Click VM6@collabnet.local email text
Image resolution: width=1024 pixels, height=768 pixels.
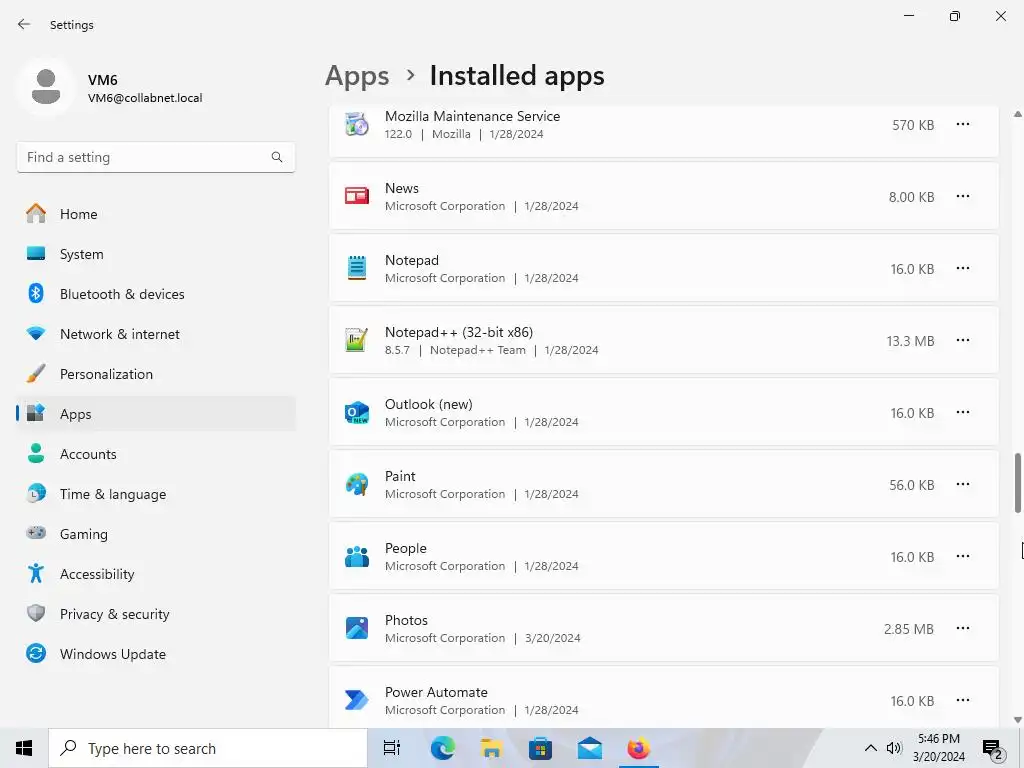tap(145, 98)
